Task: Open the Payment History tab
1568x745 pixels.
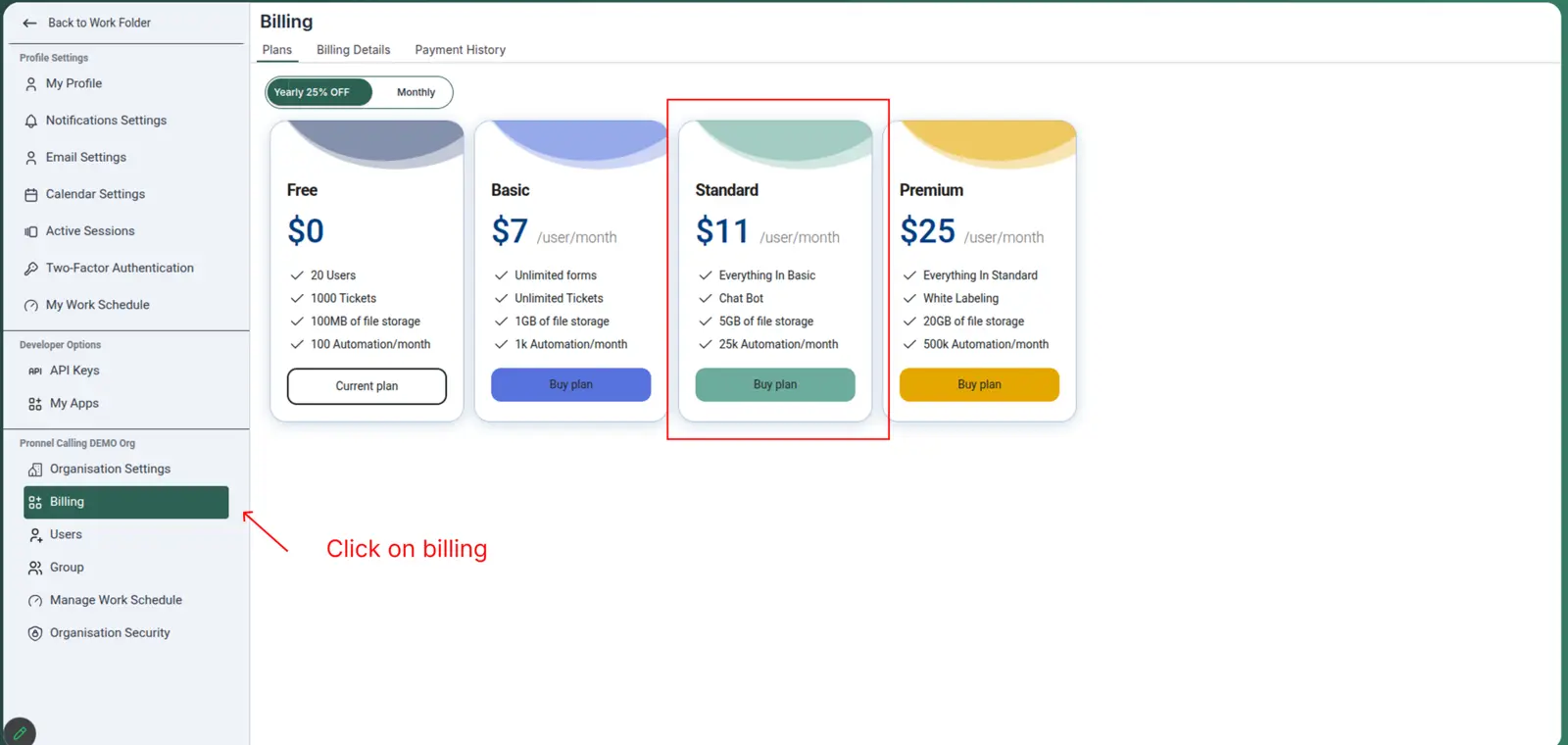Action: pos(460,50)
